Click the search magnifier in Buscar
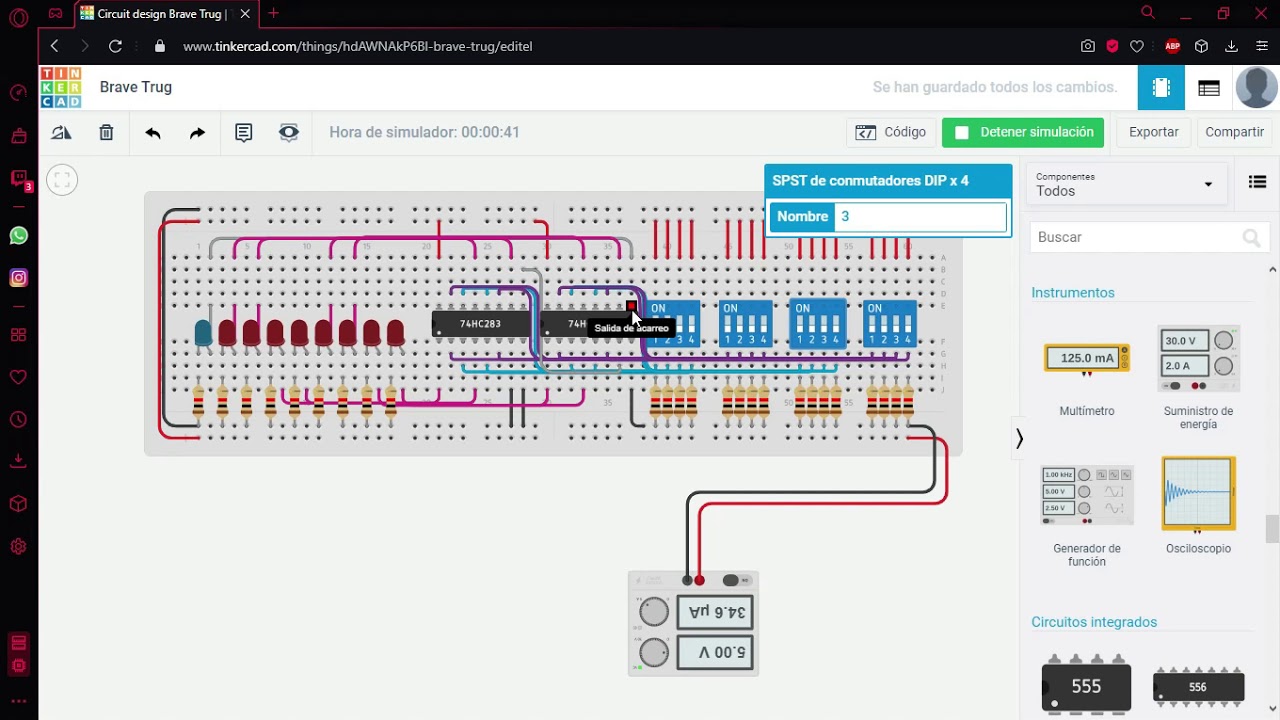Screen dimensions: 1280x720 pos(1251,237)
